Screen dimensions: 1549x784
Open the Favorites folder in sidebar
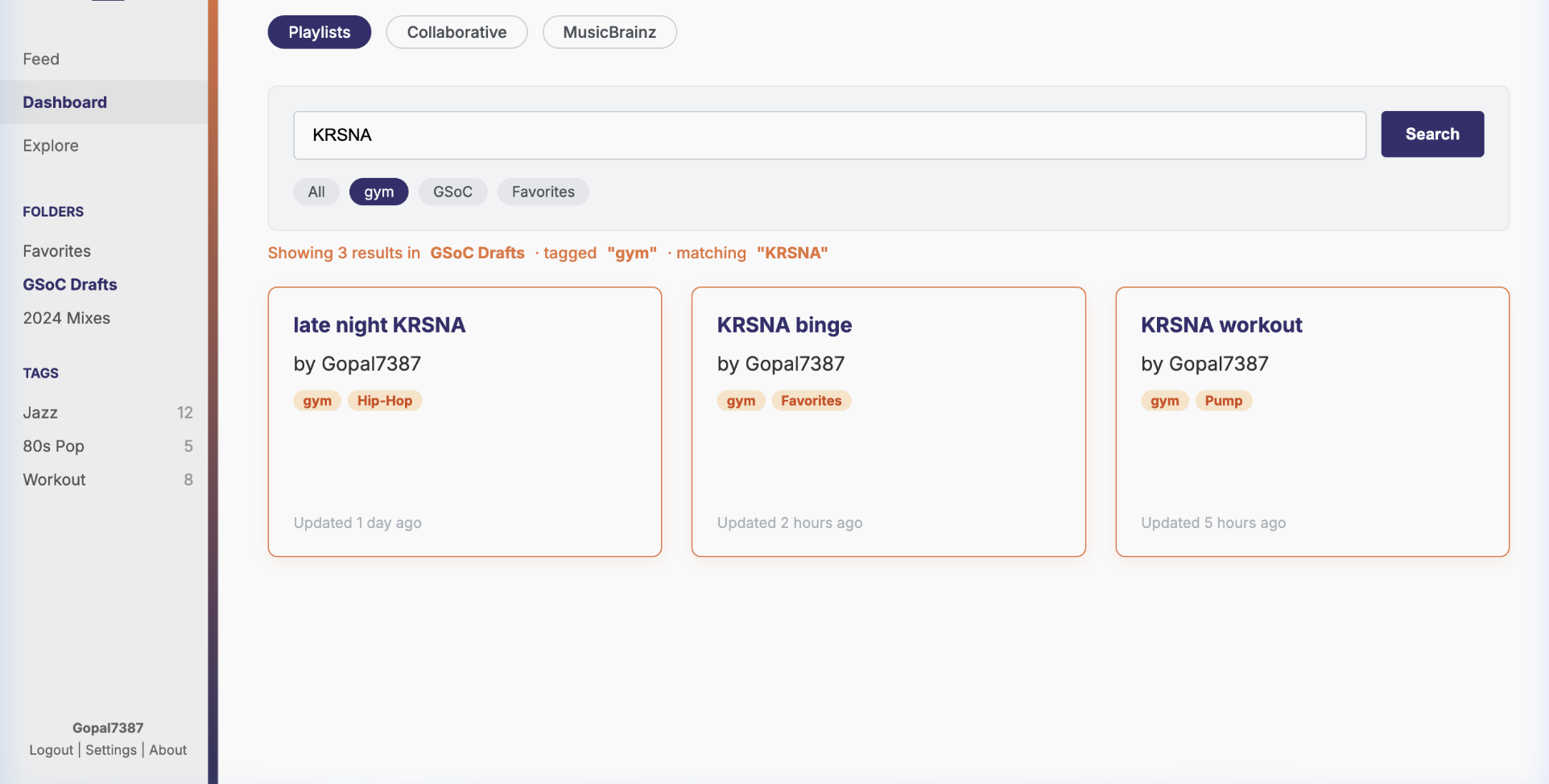coord(56,251)
